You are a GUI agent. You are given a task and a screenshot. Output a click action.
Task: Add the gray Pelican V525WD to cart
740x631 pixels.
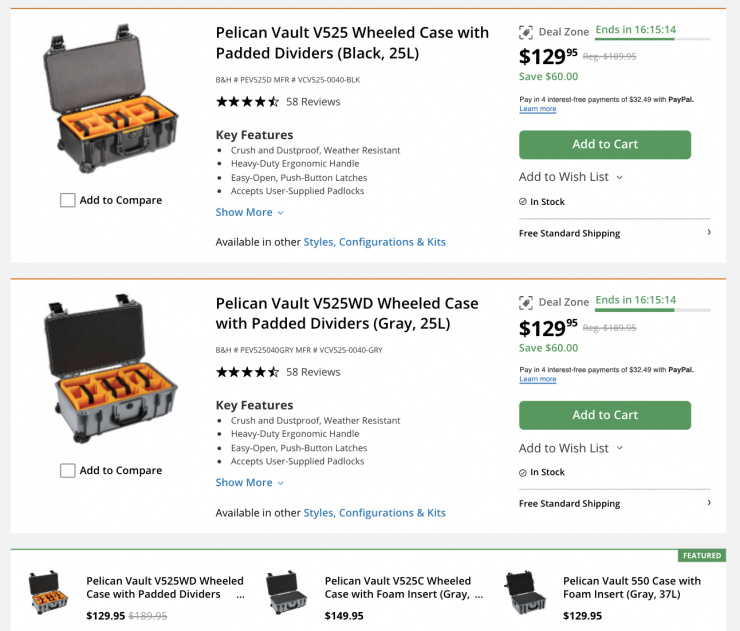604,415
